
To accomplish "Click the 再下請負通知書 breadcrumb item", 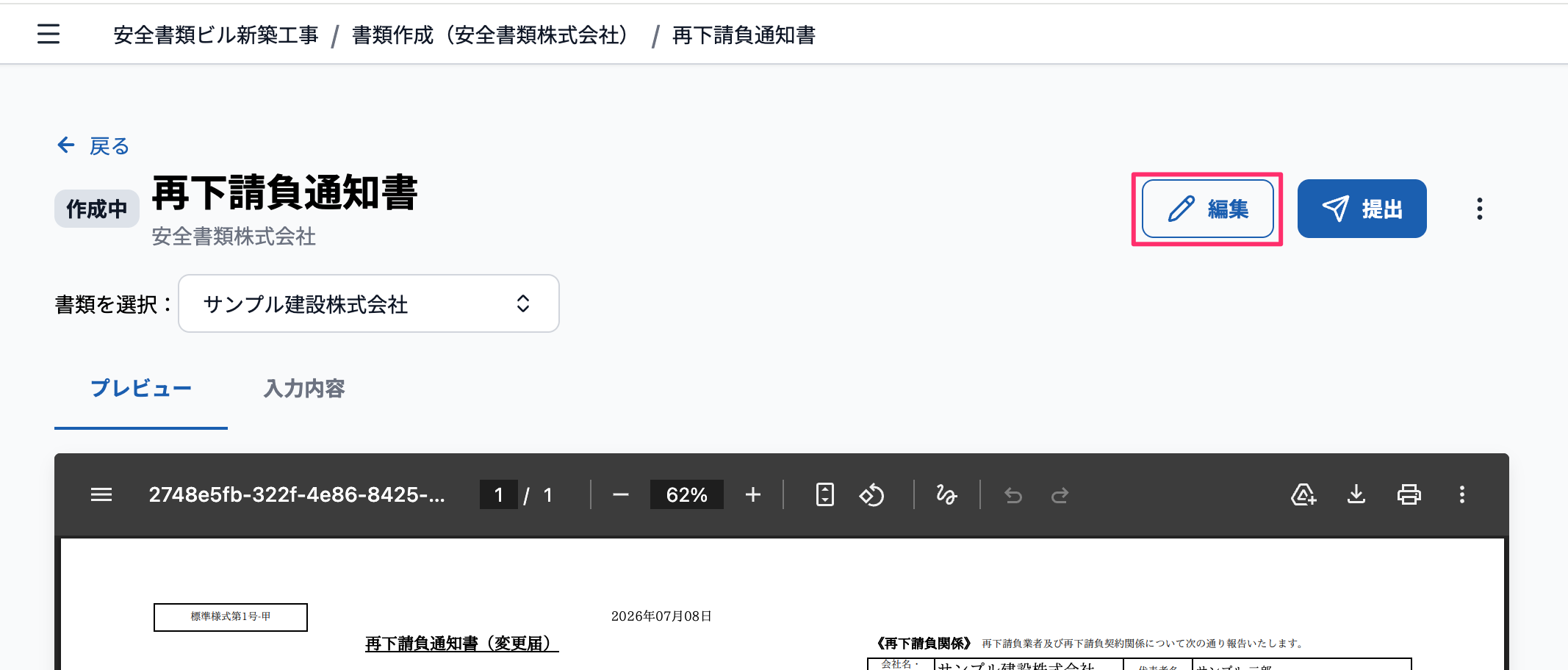I will click(744, 35).
